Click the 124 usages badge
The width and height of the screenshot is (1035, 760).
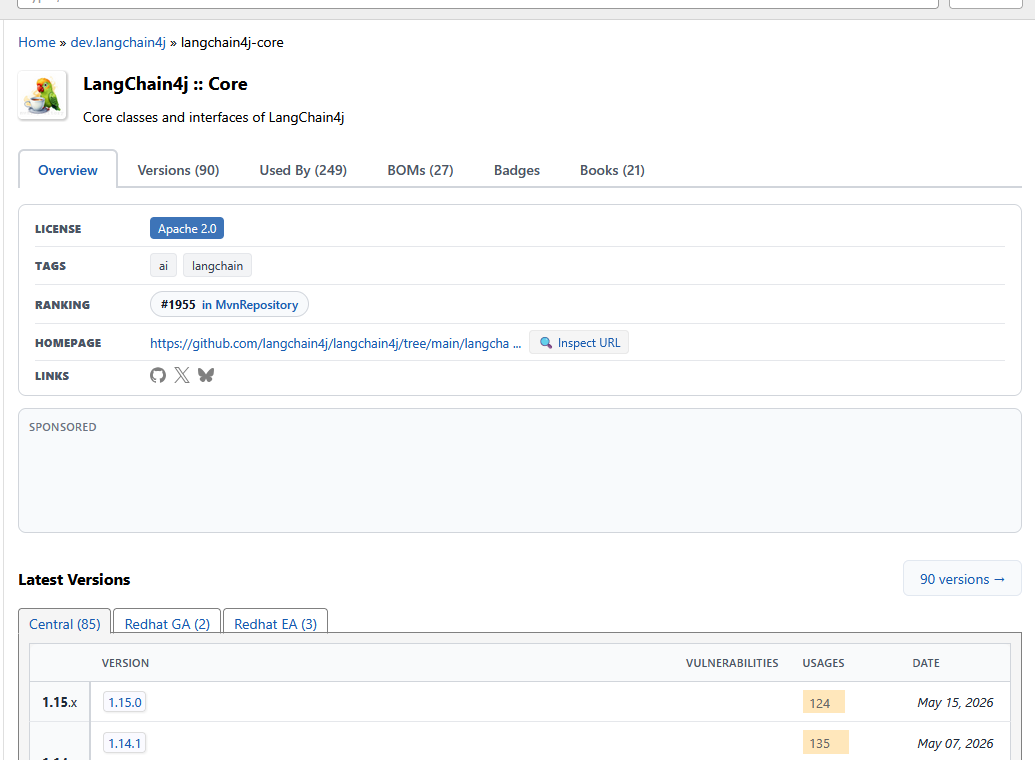823,703
